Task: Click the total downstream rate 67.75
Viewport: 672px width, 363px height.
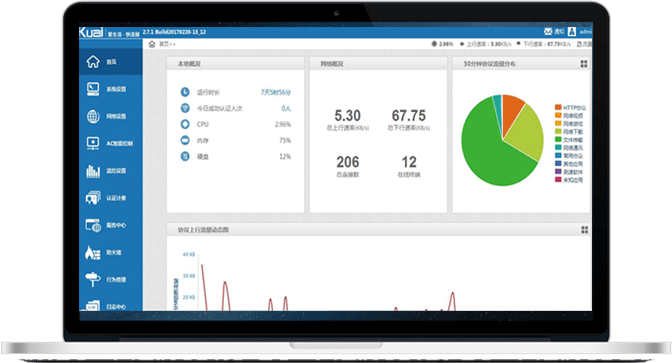Action: [409, 116]
